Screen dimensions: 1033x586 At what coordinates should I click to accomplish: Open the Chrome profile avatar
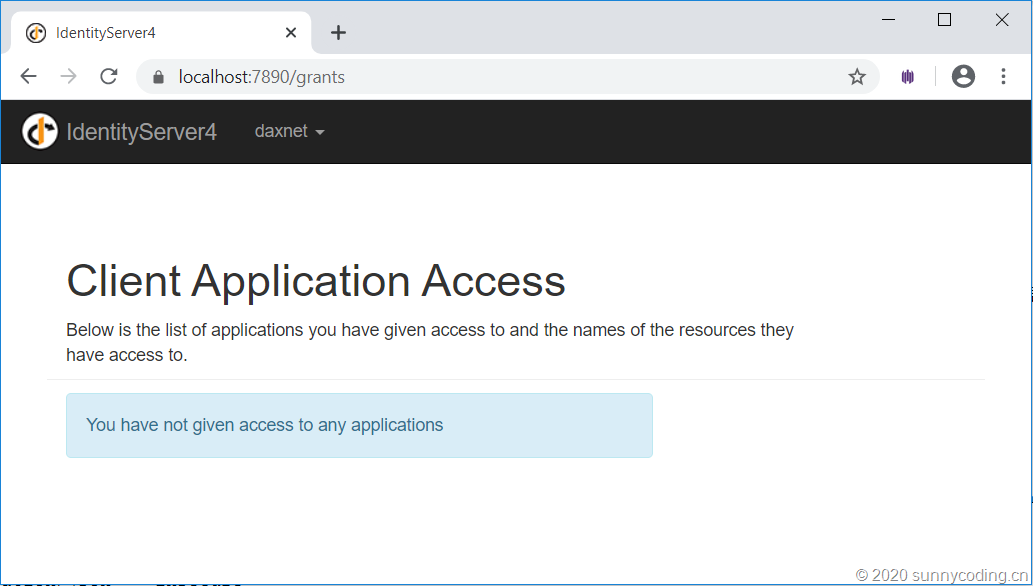(963, 77)
